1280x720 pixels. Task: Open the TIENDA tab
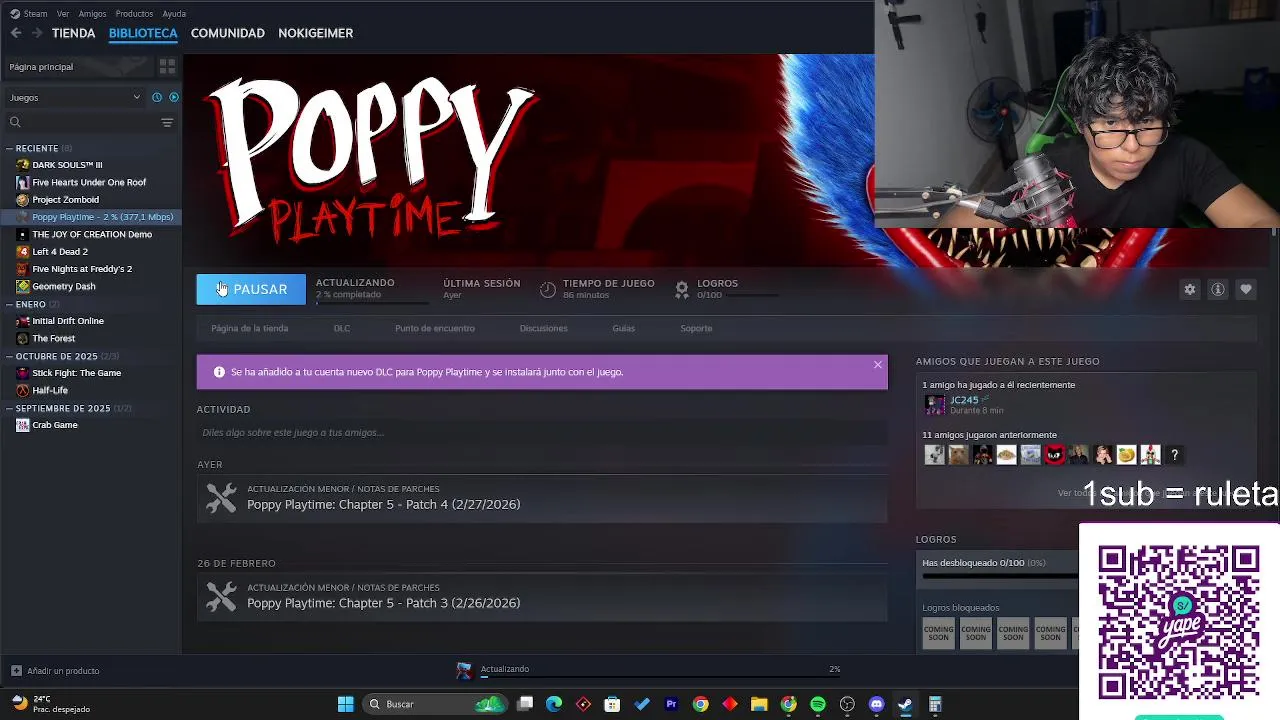73,33
